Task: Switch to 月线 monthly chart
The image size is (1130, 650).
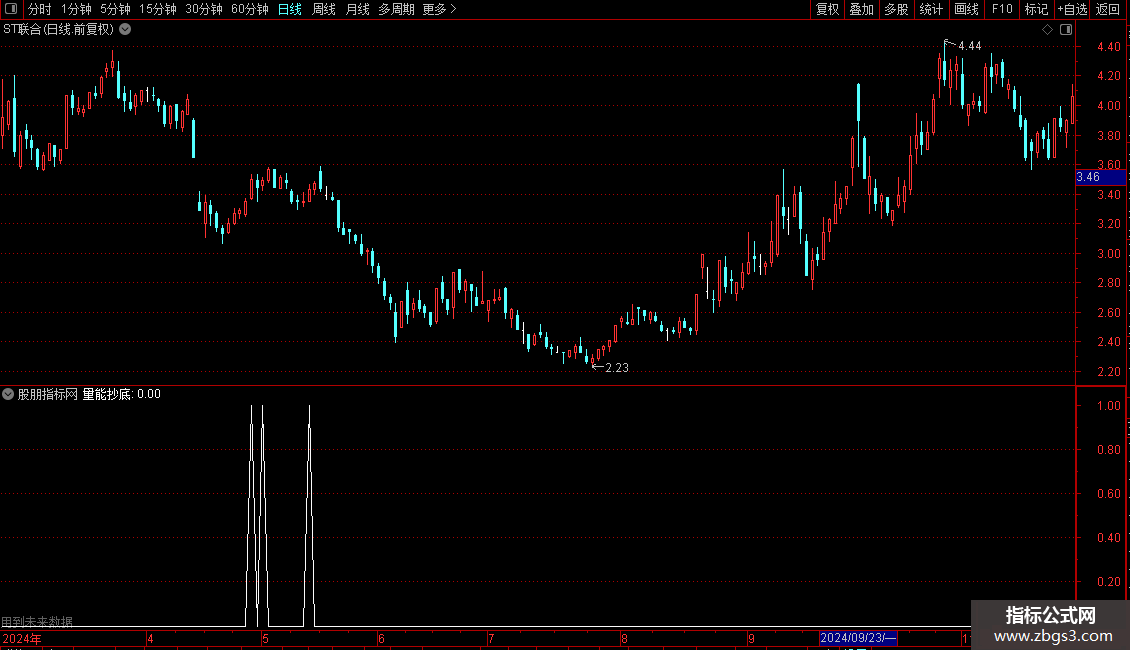Action: (357, 9)
